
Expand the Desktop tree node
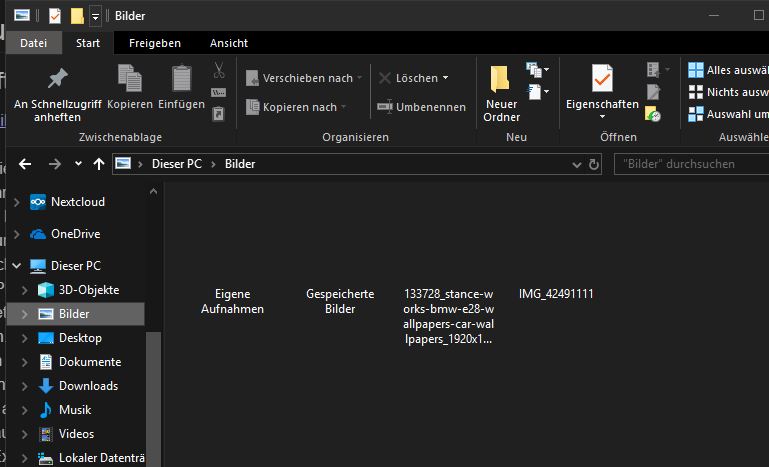coord(25,338)
